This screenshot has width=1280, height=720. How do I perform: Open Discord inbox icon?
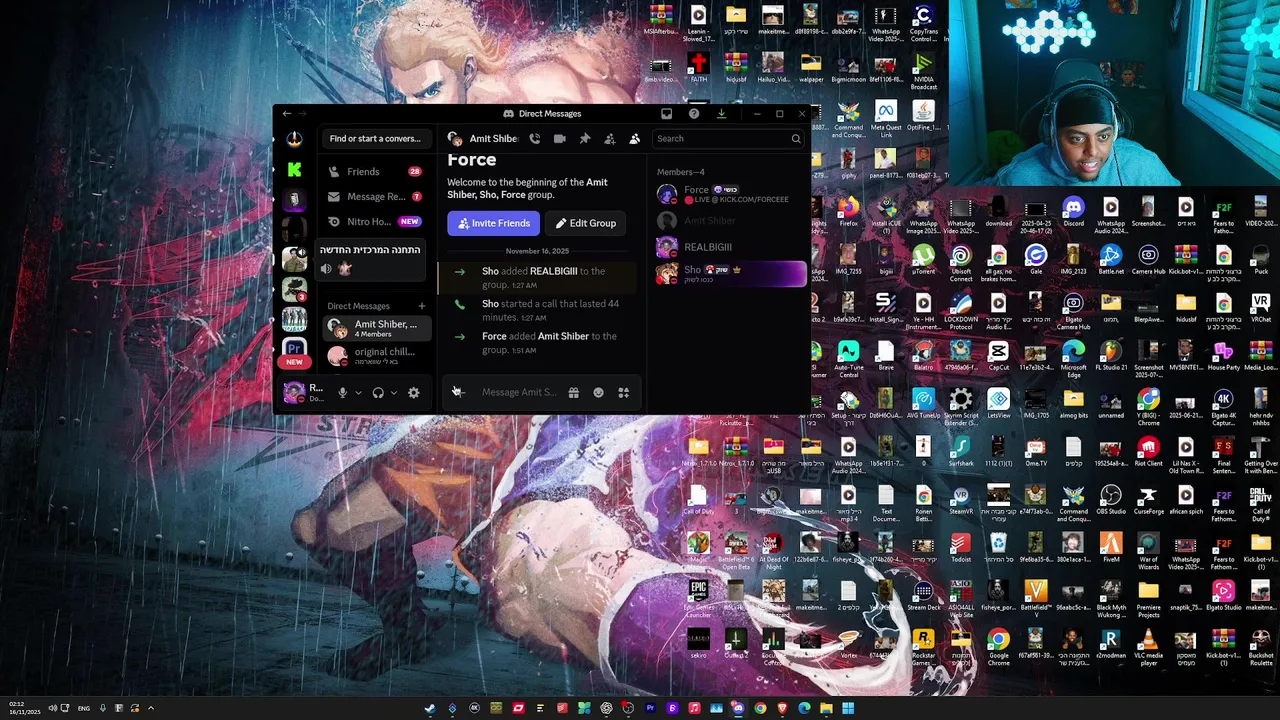pos(667,114)
